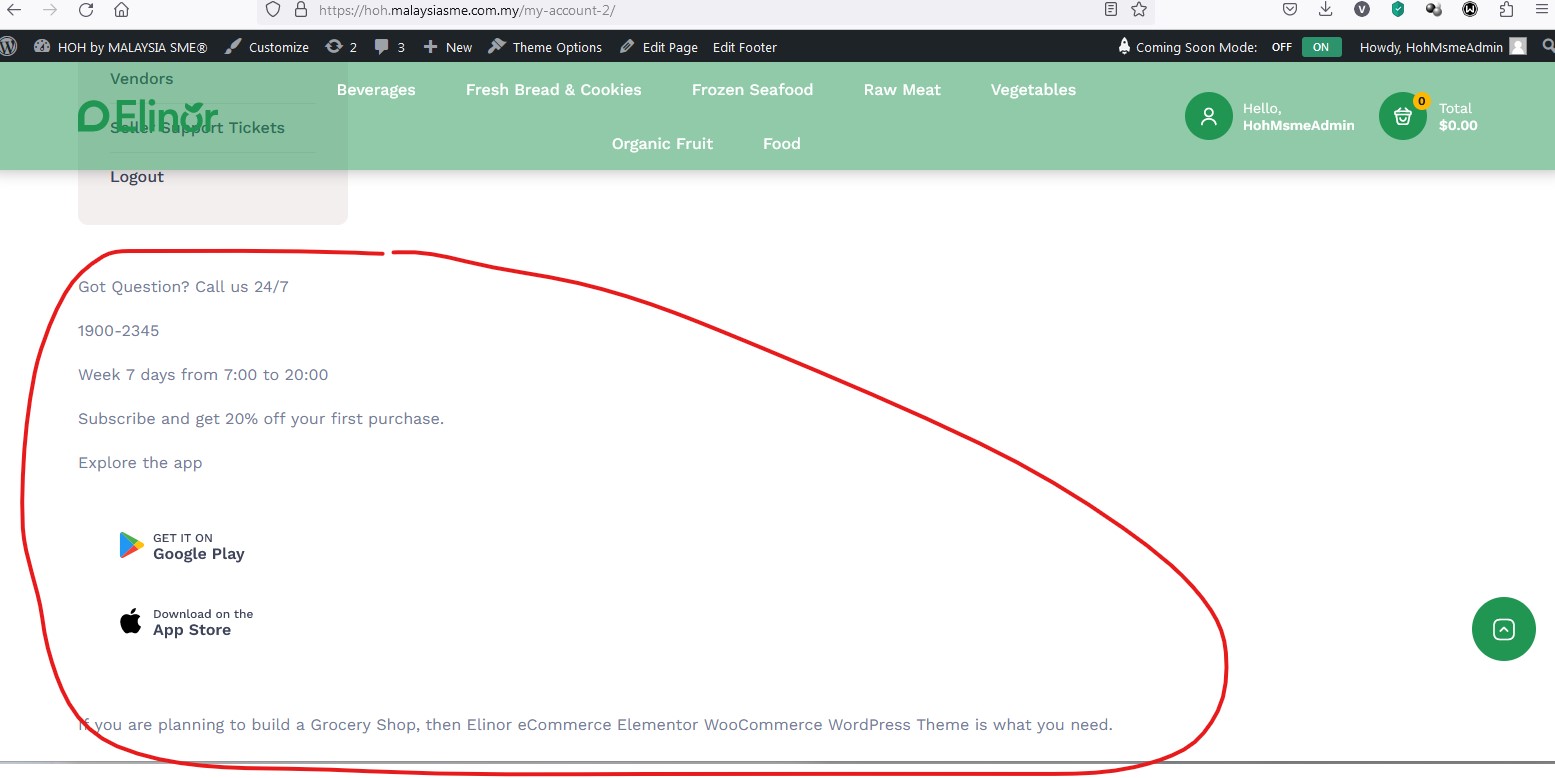This screenshot has width=1555, height=778.
Task: View site security via the padlock icon
Action: (300, 9)
